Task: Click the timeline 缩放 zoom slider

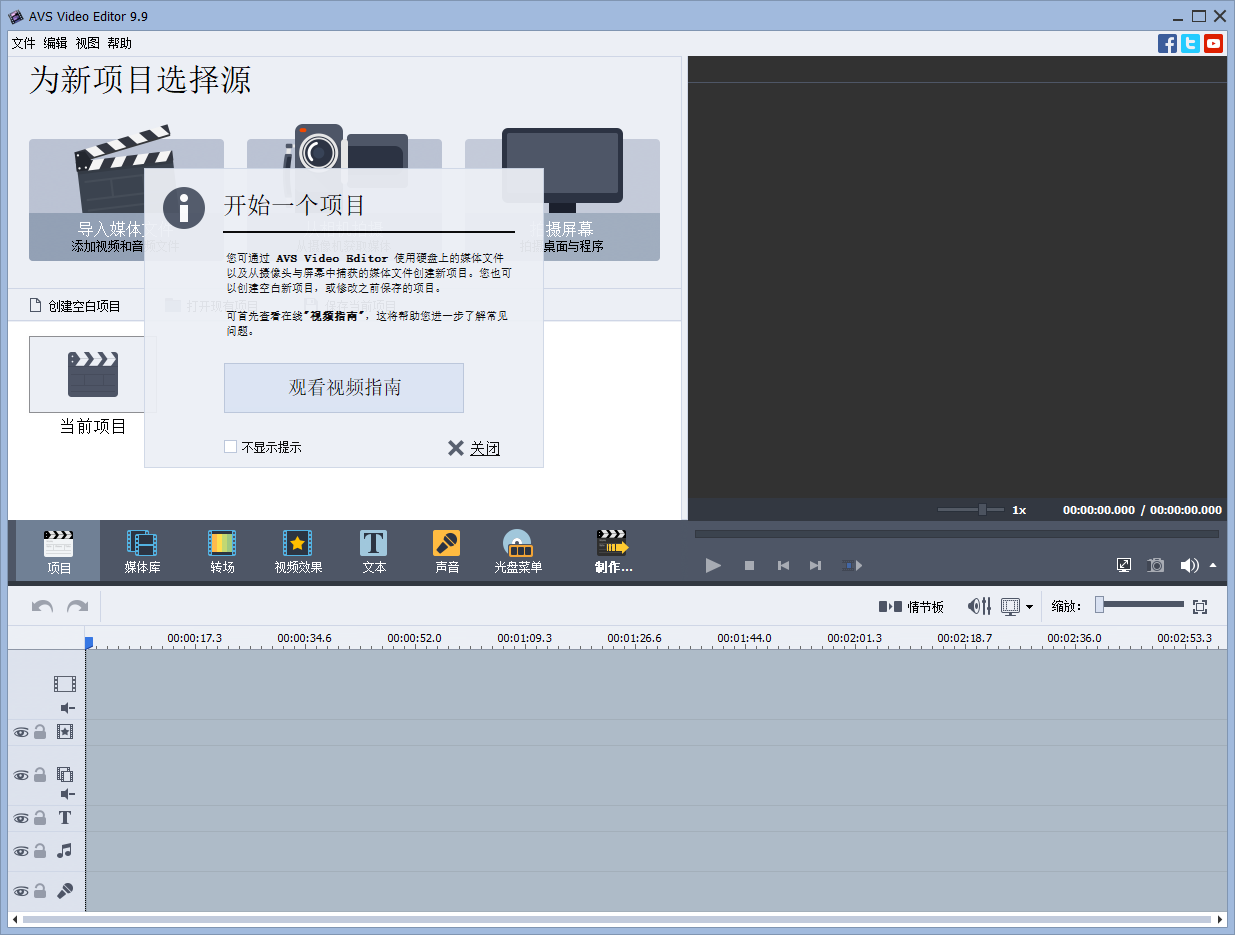Action: click(1139, 605)
